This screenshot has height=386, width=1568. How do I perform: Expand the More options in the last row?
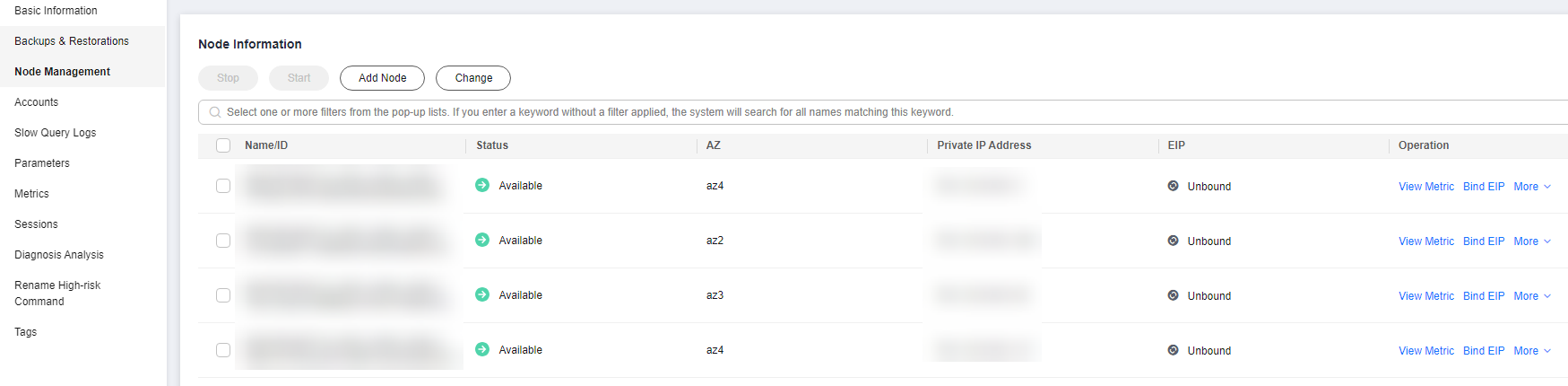click(1531, 351)
